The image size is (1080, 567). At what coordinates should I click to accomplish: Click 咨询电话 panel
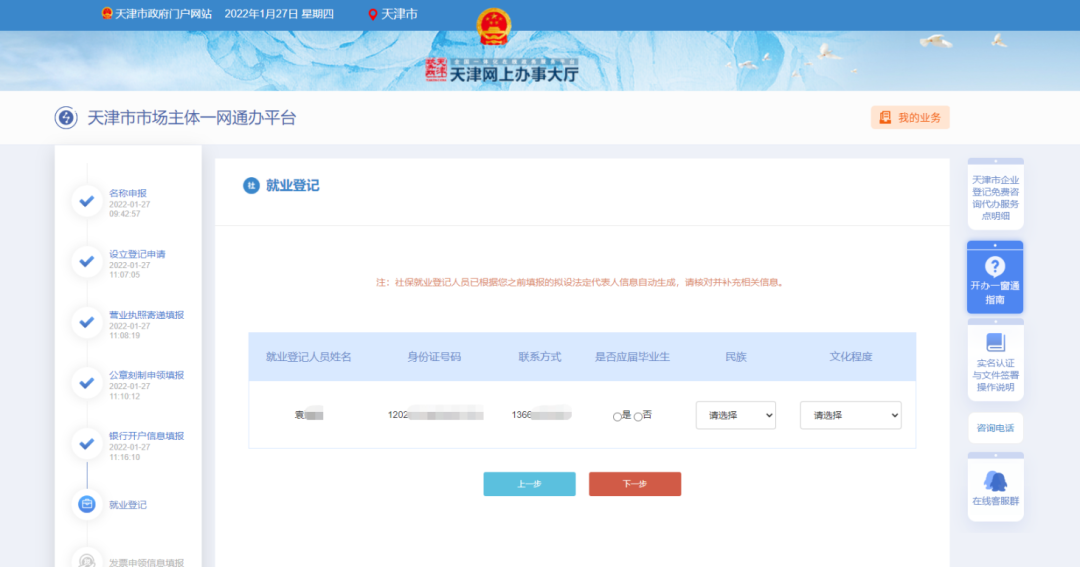[x=995, y=428]
